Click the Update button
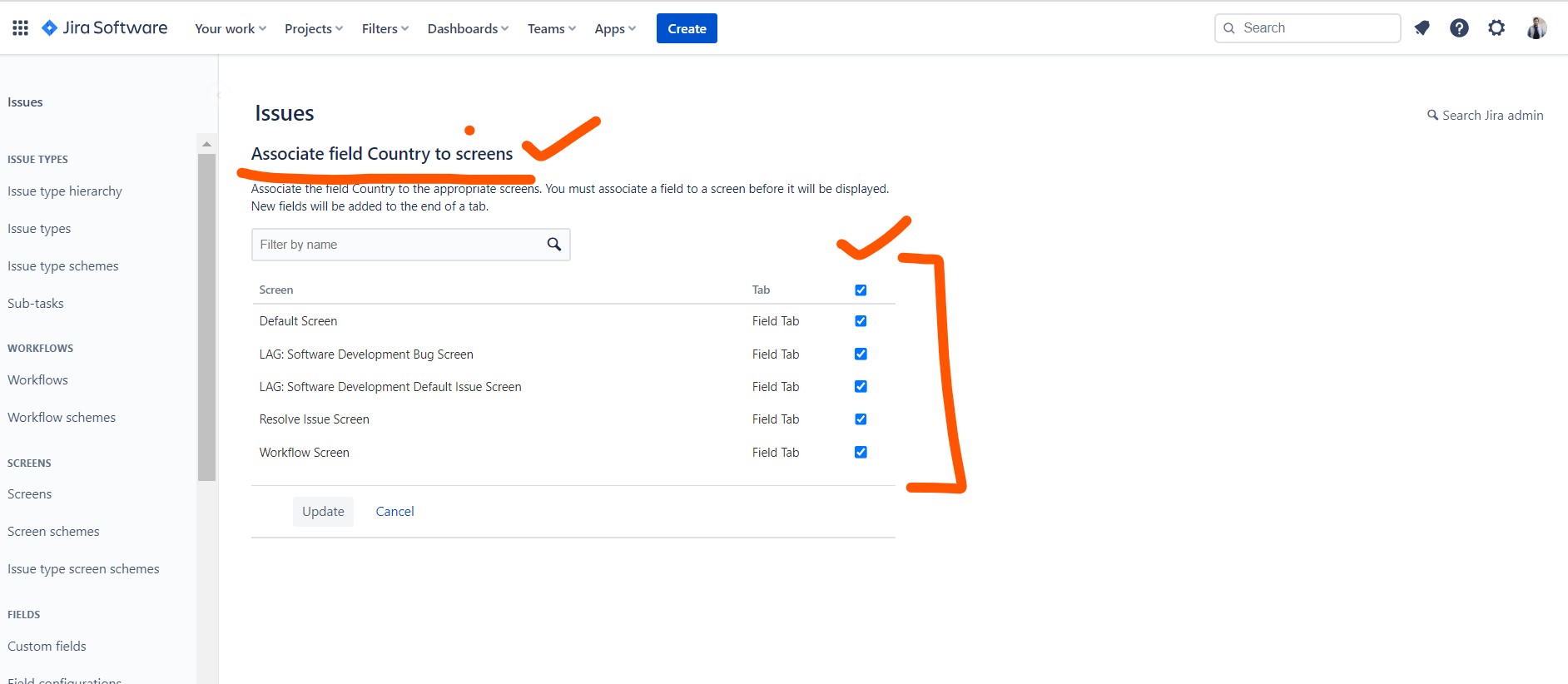1568x684 pixels. [323, 512]
